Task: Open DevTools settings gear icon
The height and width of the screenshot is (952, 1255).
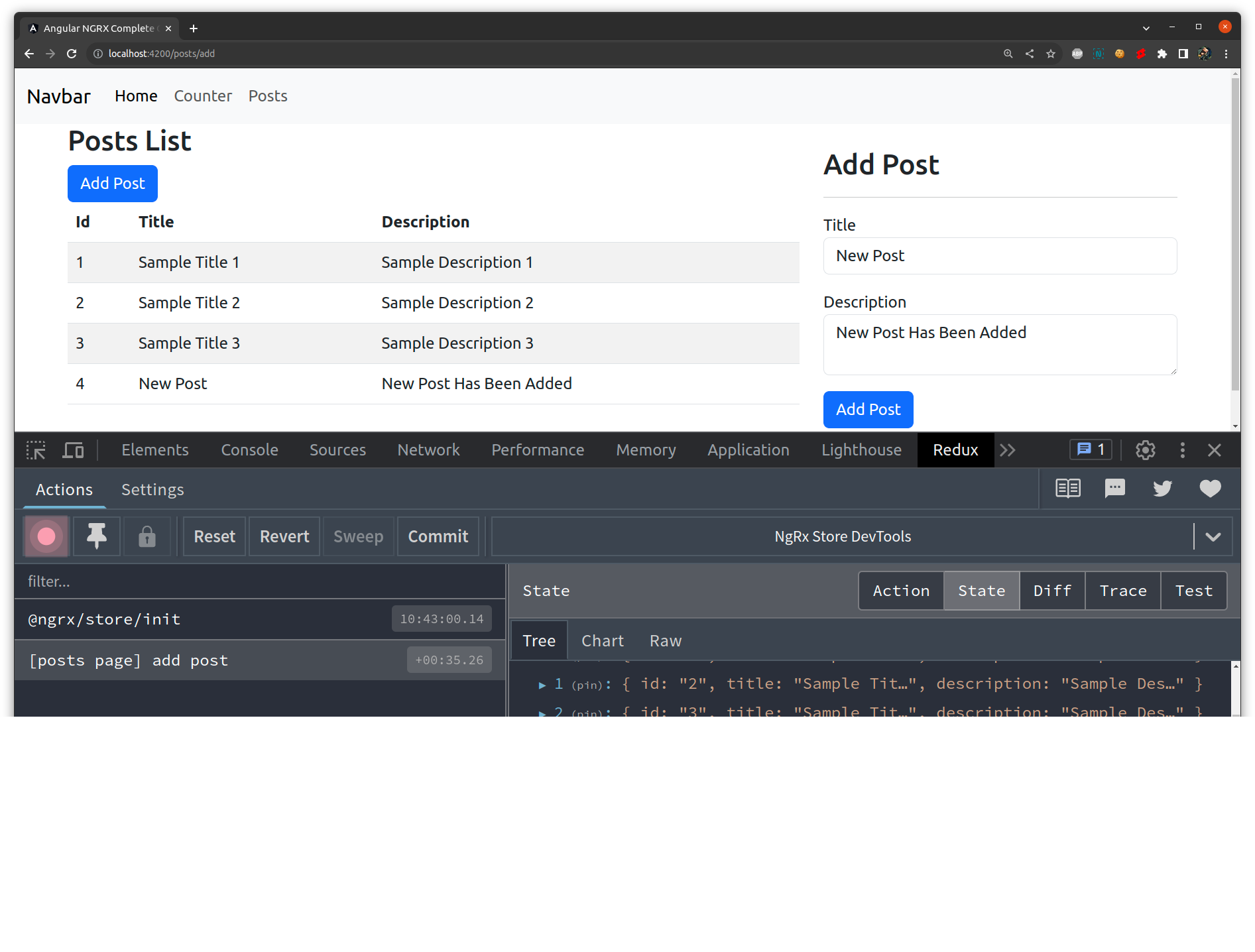Action: tap(1146, 450)
